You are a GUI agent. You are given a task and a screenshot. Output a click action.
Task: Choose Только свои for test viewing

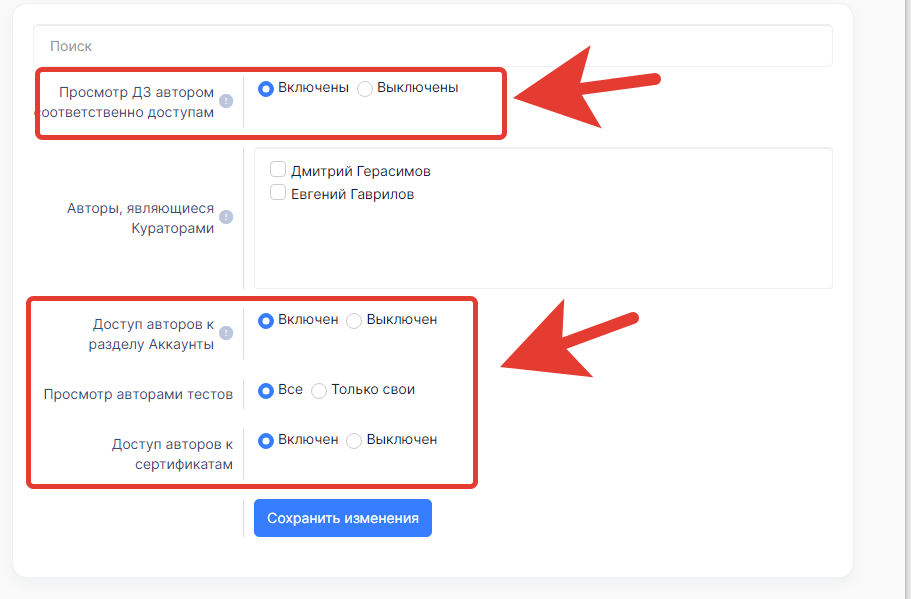(319, 391)
